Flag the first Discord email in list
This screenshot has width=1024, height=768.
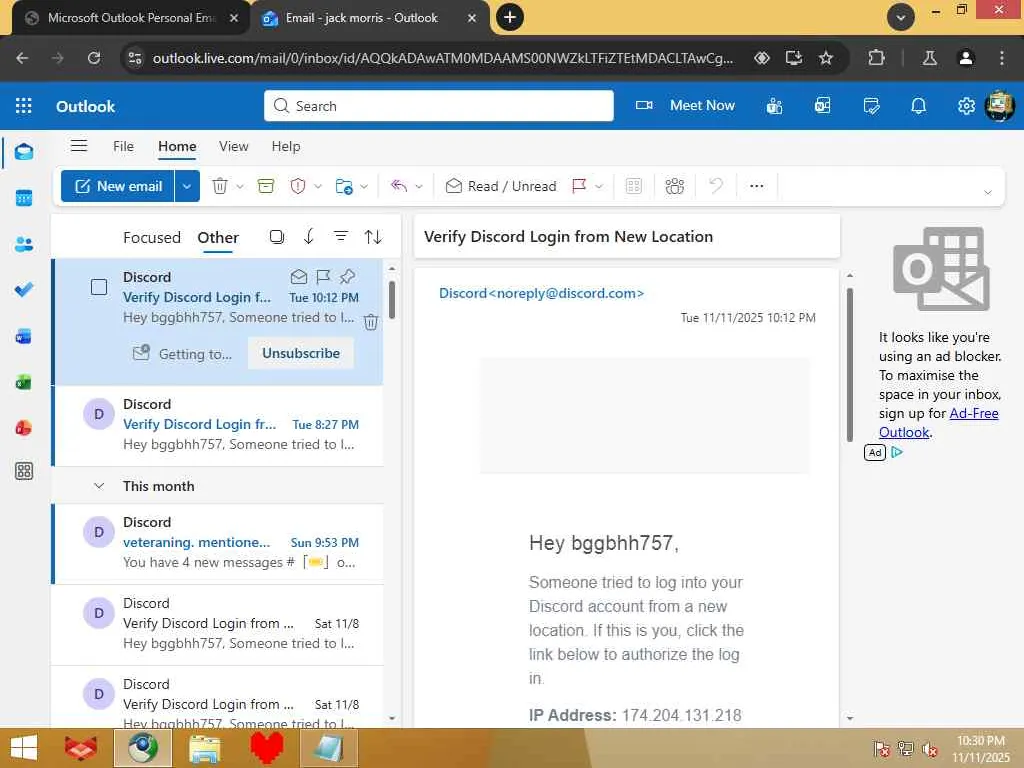[x=323, y=276]
